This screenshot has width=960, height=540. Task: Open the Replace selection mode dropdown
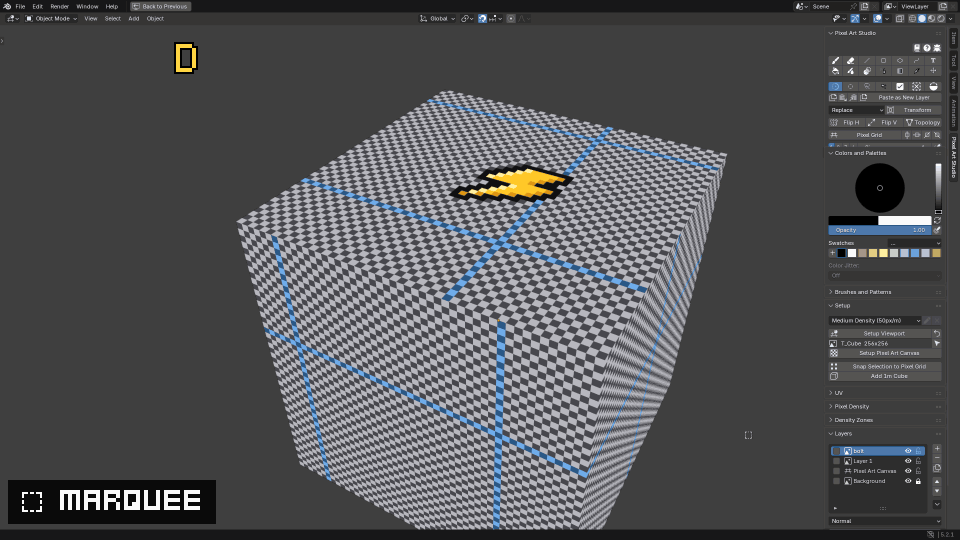[857, 110]
